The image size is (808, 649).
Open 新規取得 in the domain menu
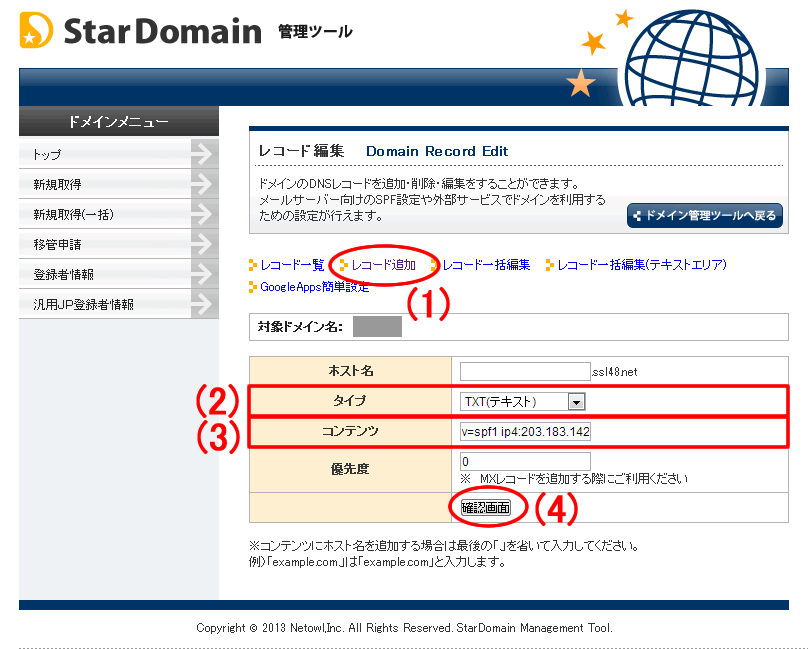pos(119,184)
